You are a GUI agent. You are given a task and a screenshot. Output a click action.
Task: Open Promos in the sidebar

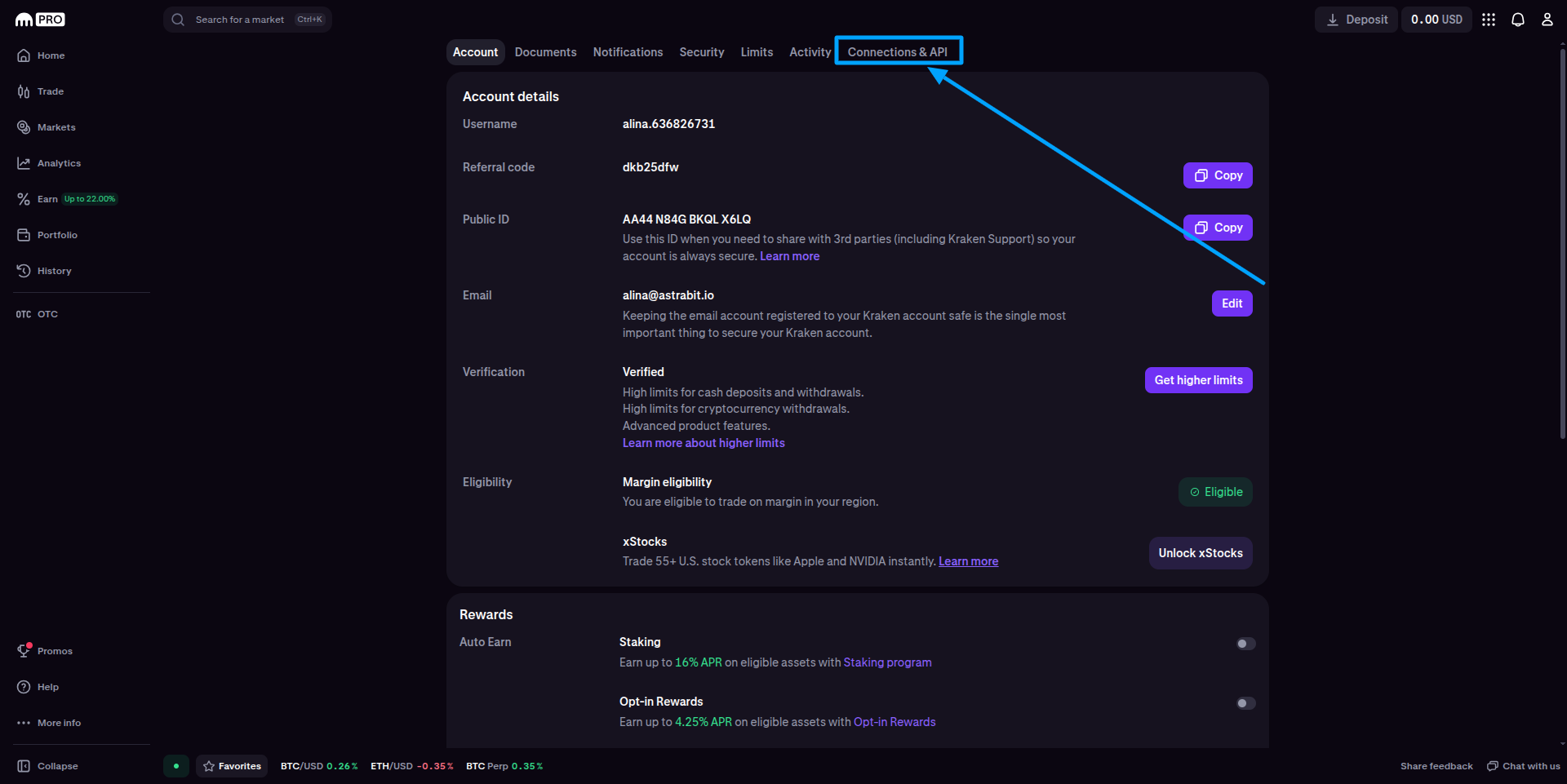point(45,651)
